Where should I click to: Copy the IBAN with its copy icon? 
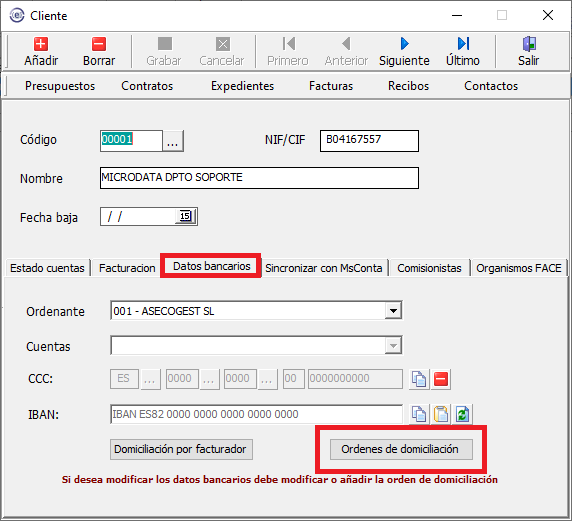click(419, 414)
